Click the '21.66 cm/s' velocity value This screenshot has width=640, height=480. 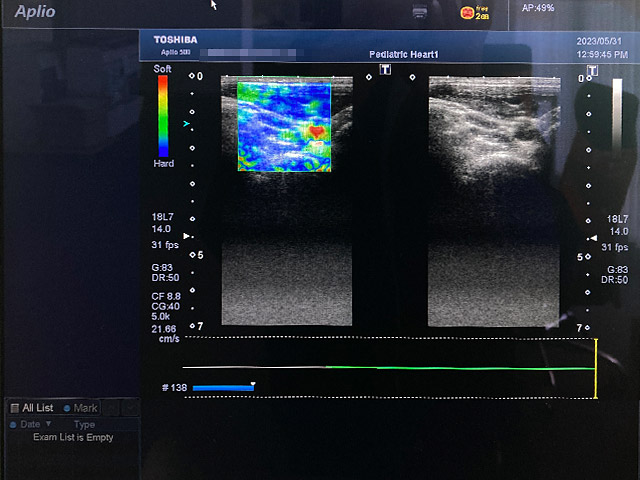165,333
